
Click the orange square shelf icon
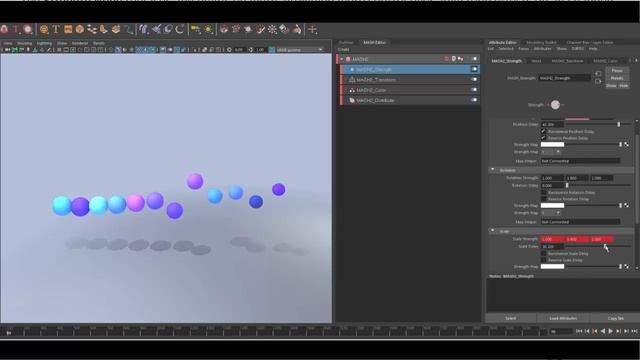(68, 29)
